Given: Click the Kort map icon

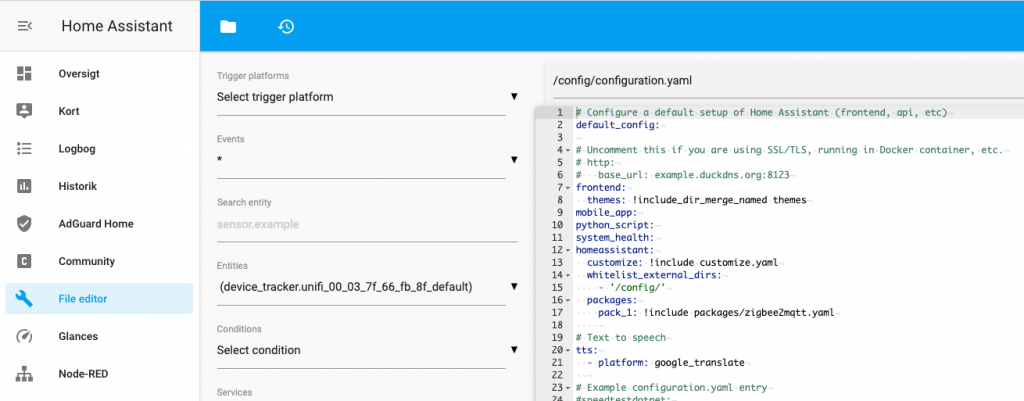Looking at the screenshot, I should (24, 111).
